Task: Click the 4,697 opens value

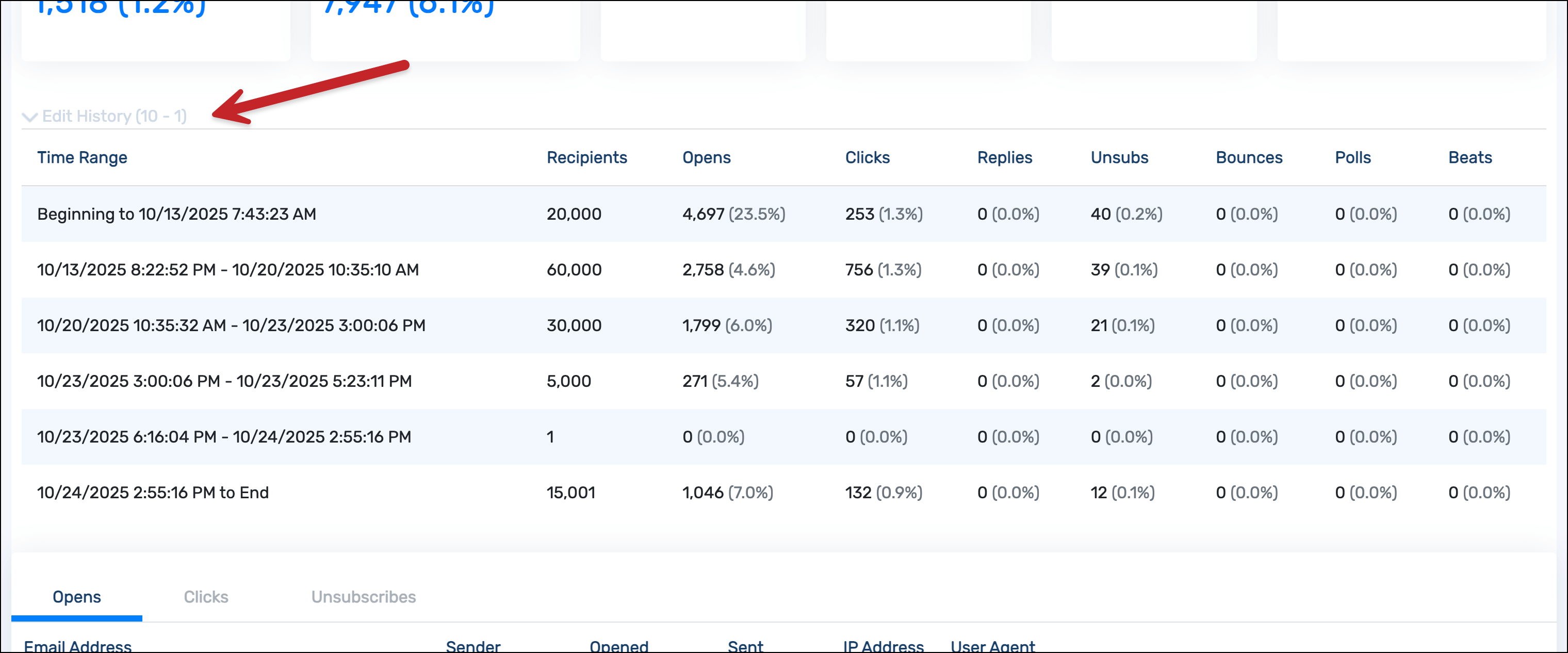Action: pos(703,214)
